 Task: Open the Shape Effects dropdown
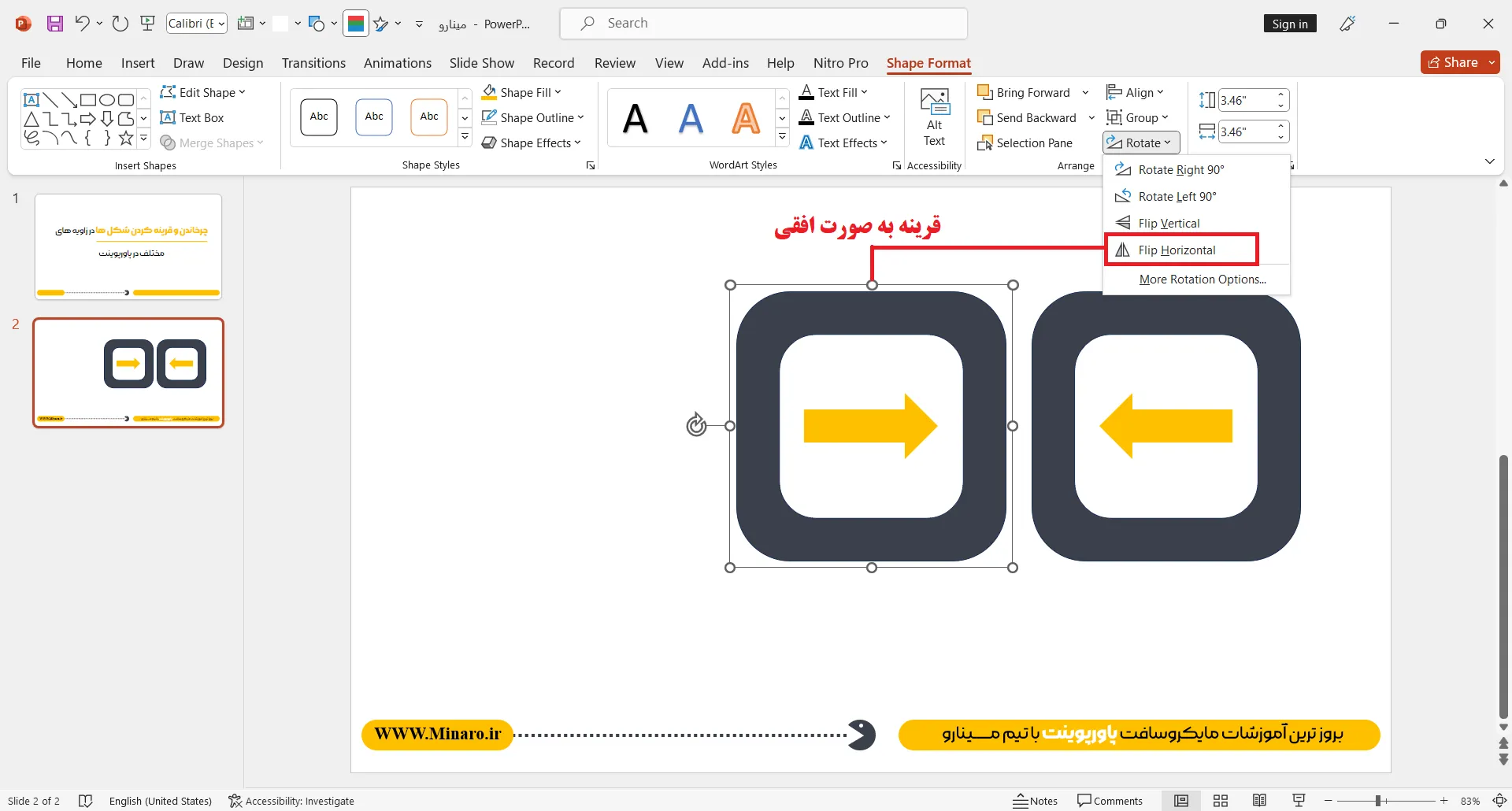(531, 143)
